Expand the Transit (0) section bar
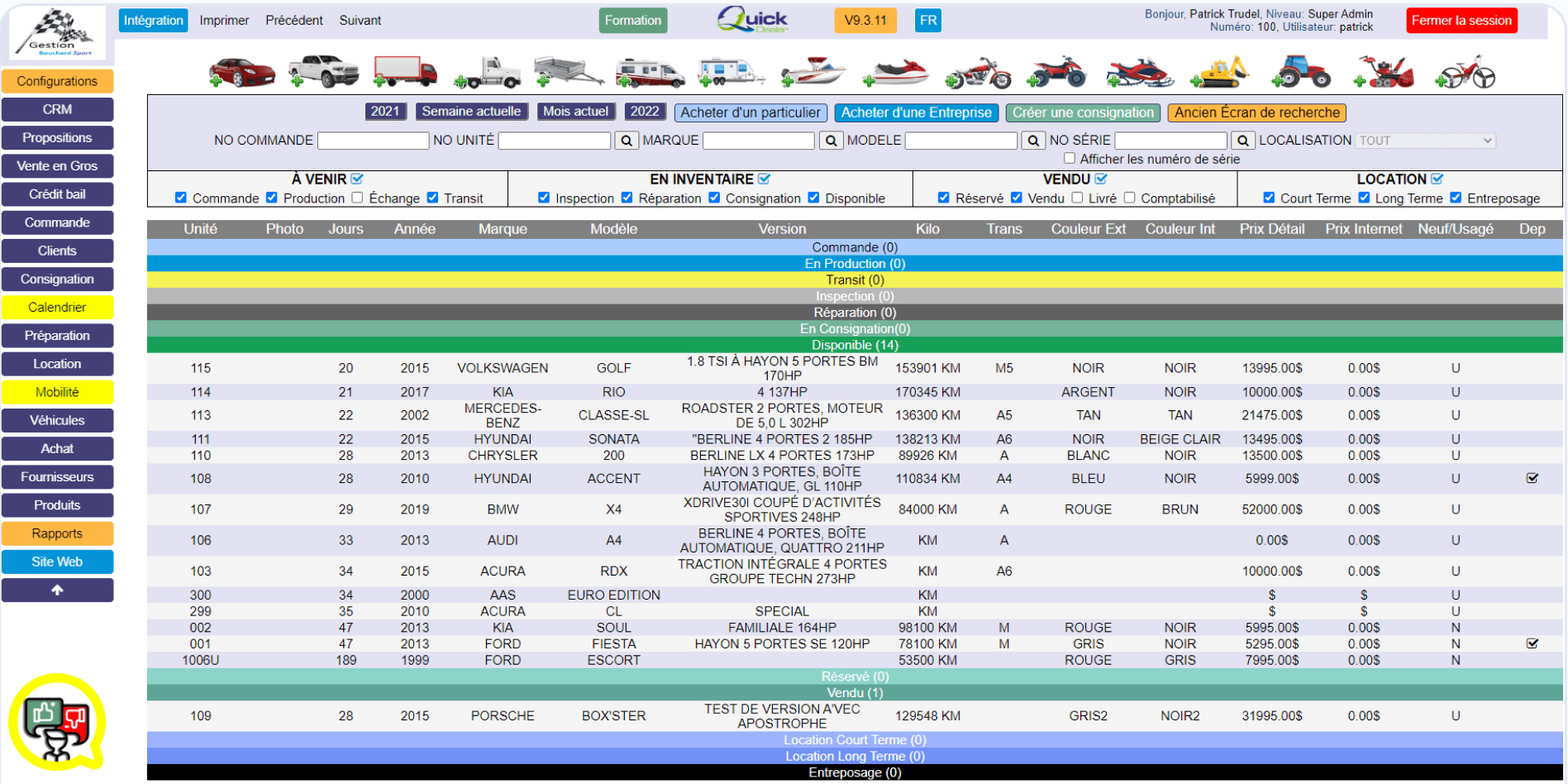The width and height of the screenshot is (1568, 784). [x=855, y=280]
